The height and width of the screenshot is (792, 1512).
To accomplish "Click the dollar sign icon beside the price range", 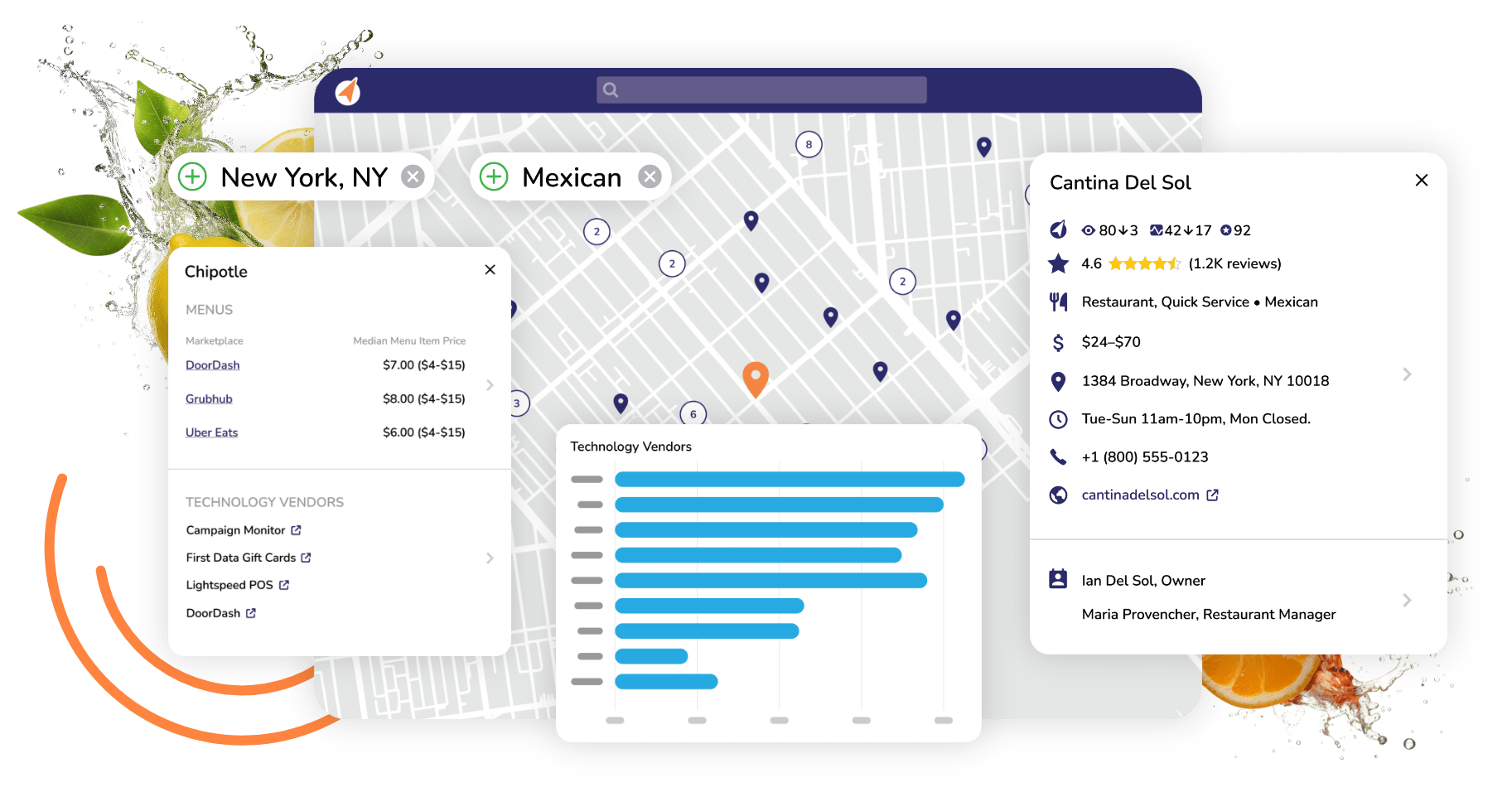I will click(x=1058, y=341).
